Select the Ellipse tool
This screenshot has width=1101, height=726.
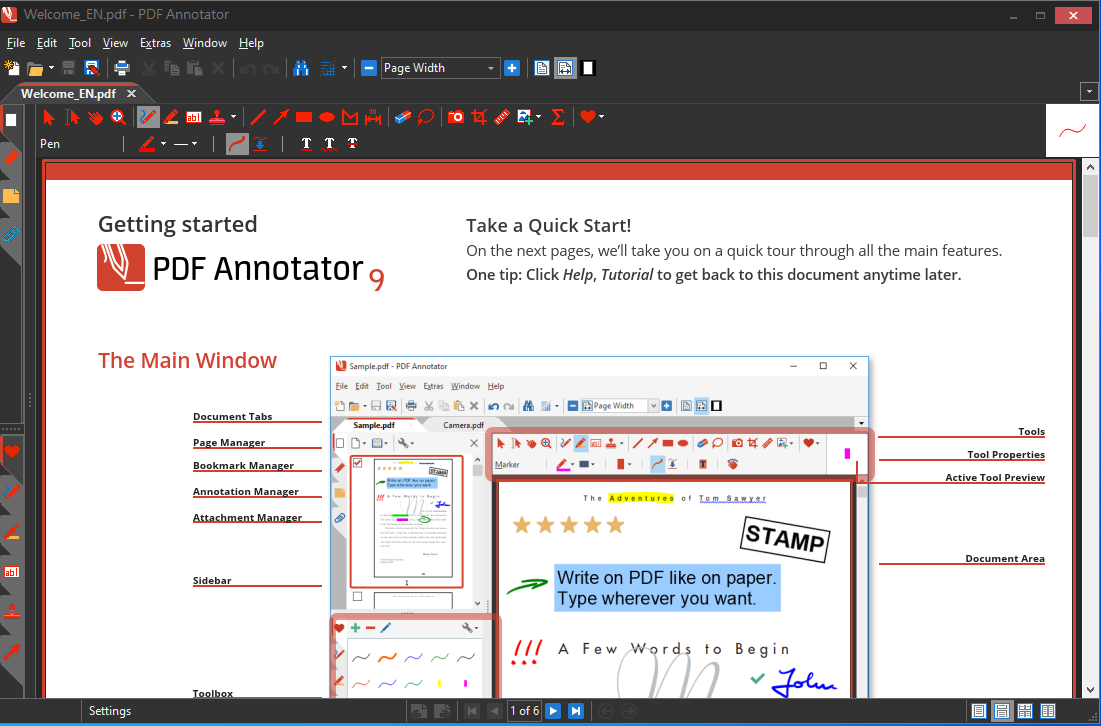coord(327,117)
